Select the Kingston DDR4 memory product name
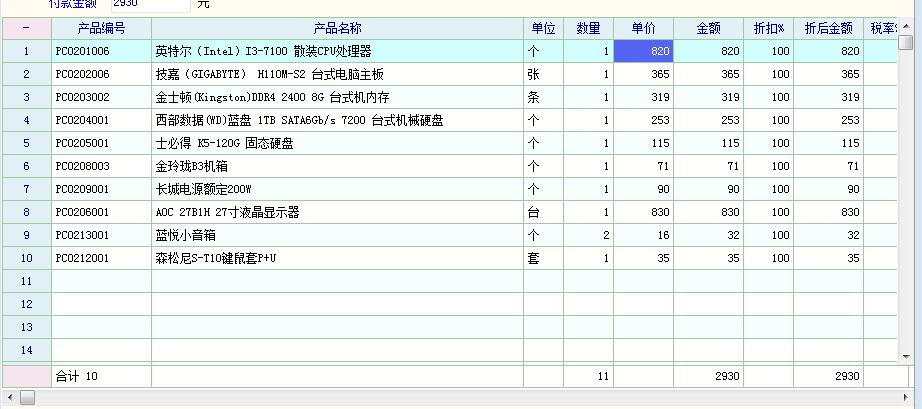The height and width of the screenshot is (409, 922). 337,97
